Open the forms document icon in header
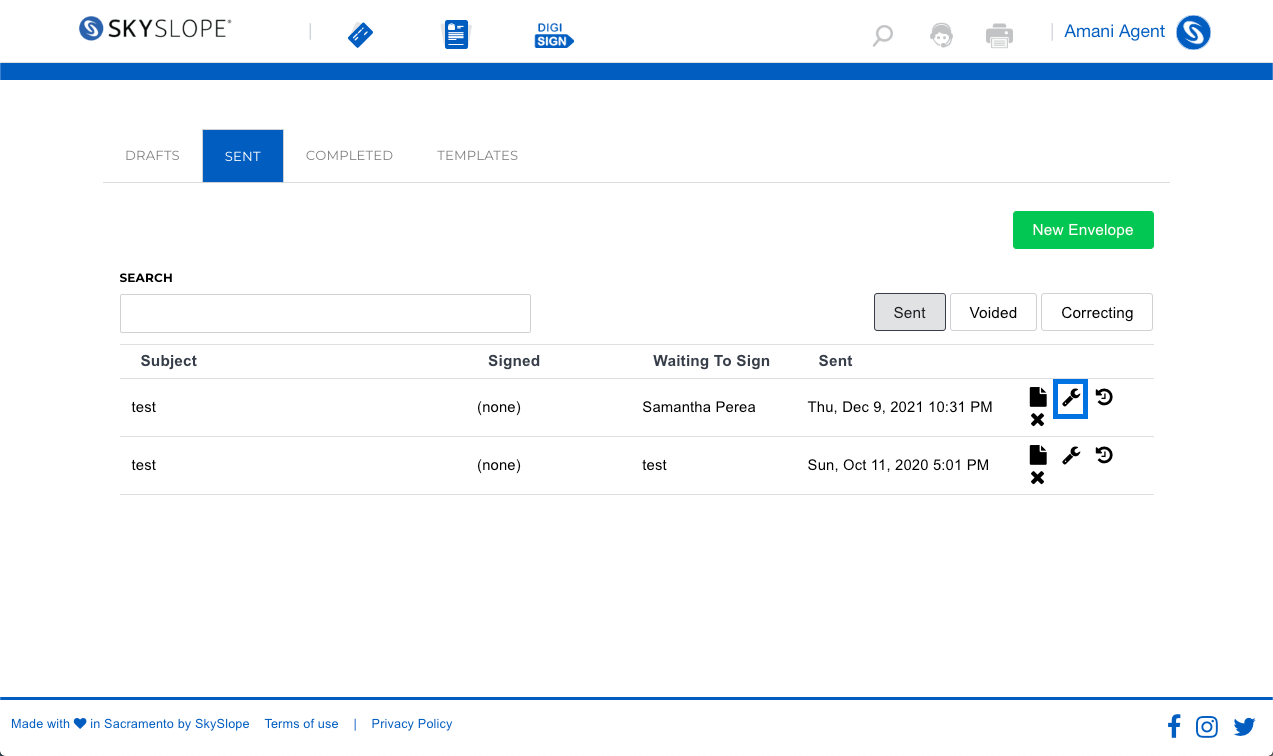This screenshot has height=756, width=1273. click(x=456, y=35)
